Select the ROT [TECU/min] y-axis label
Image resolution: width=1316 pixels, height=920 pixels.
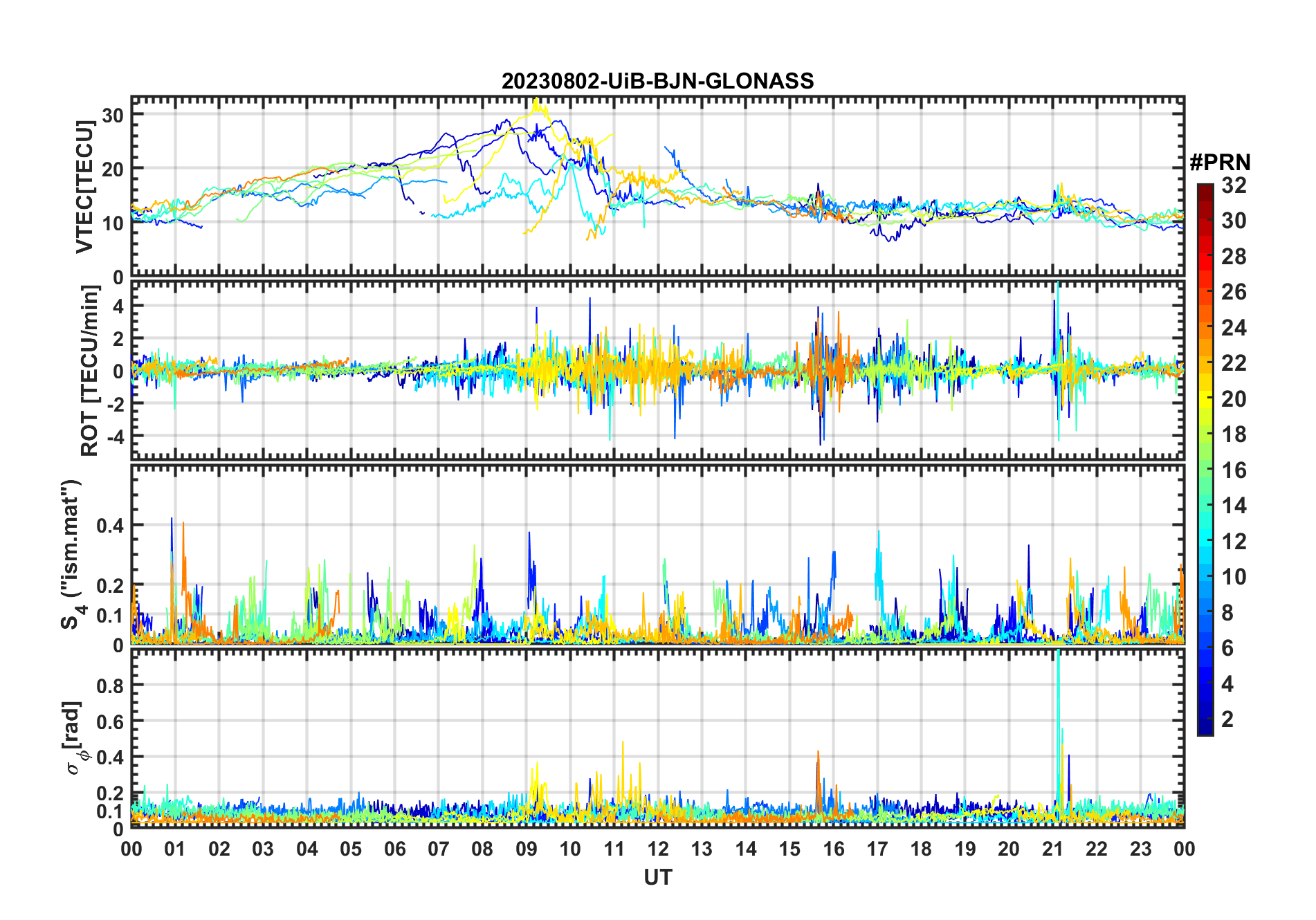89,371
